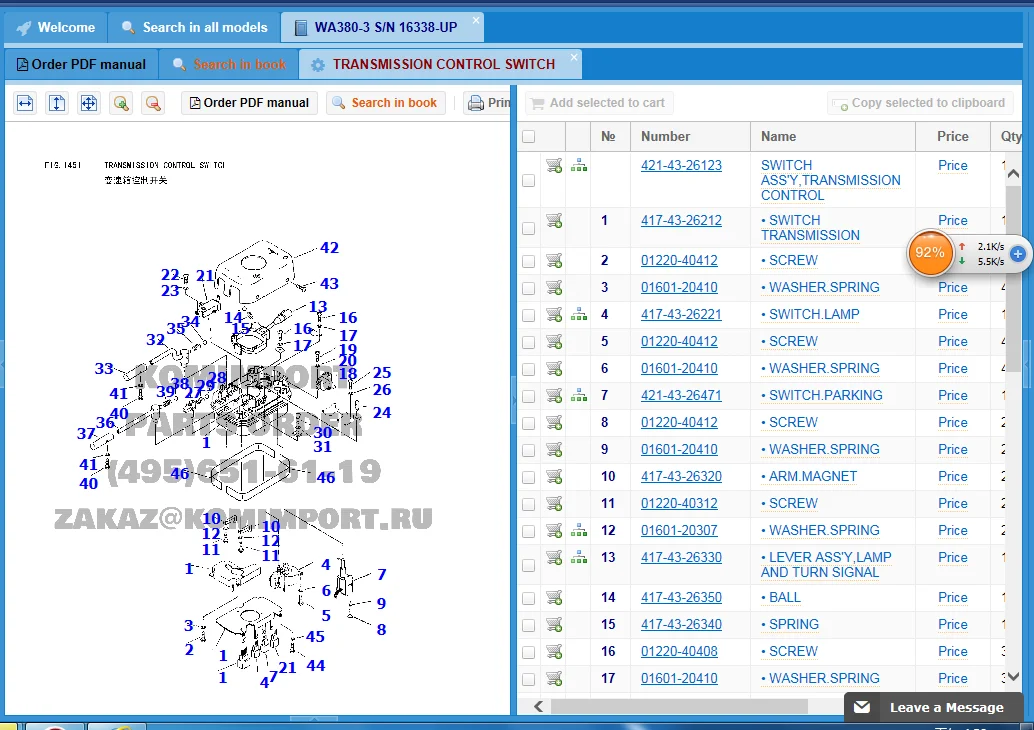Viewport: 1034px width, 730px height.
Task: Open structure tree for item 12
Action: tap(579, 530)
